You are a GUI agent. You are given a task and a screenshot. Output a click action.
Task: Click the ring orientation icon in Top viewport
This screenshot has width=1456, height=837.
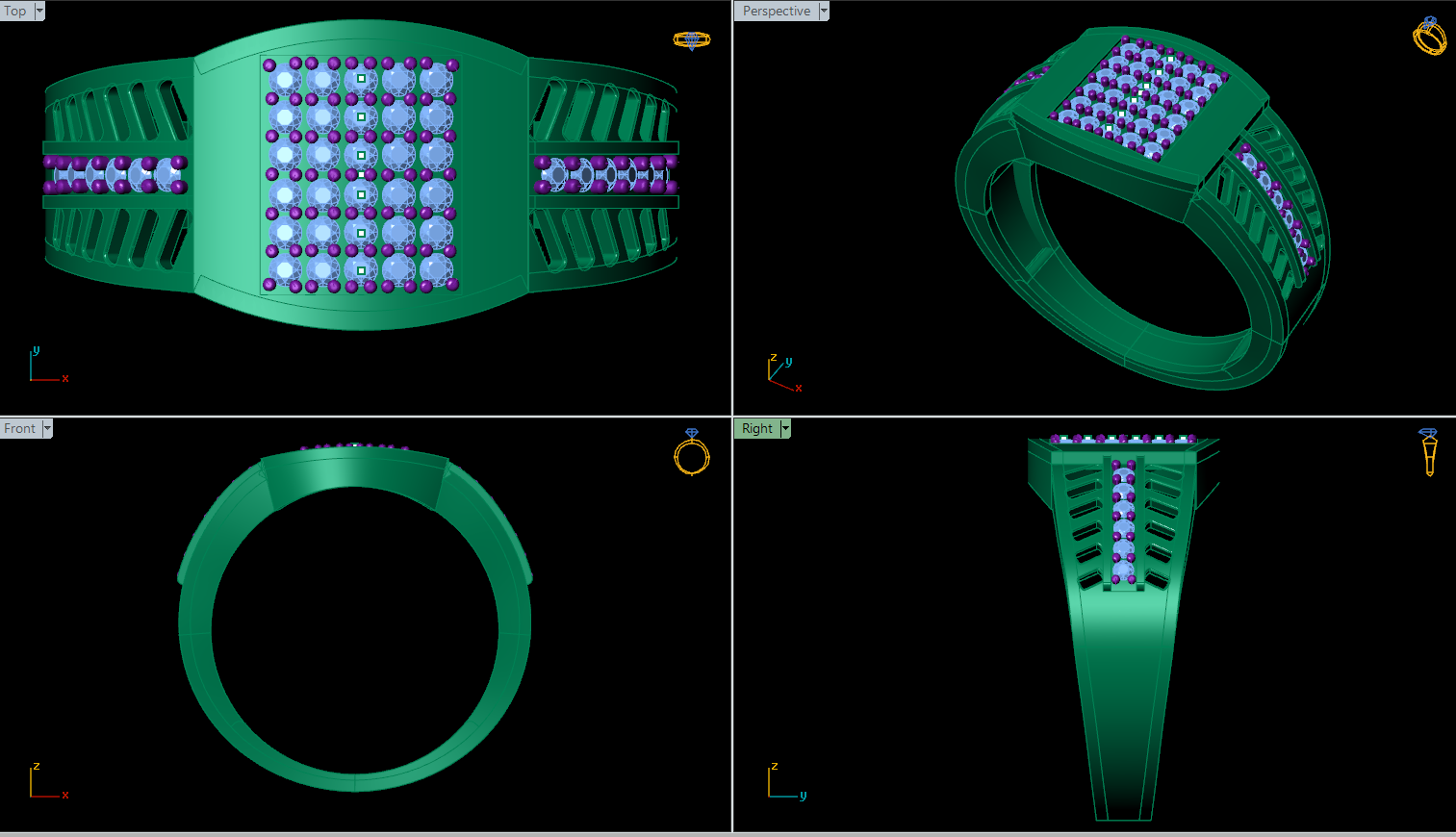(x=691, y=39)
